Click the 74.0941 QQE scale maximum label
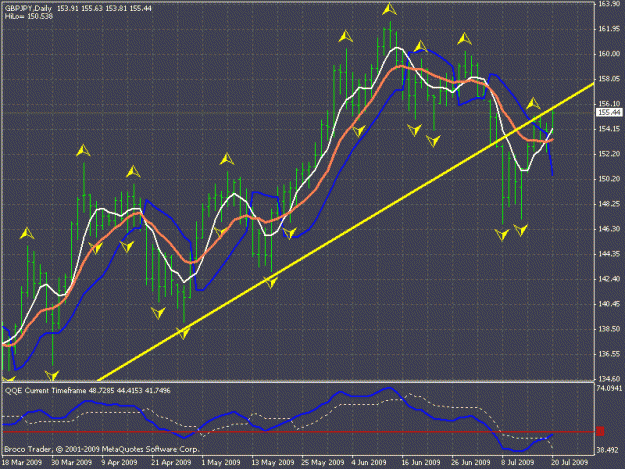This screenshot has height=469, width=625. coord(609,388)
